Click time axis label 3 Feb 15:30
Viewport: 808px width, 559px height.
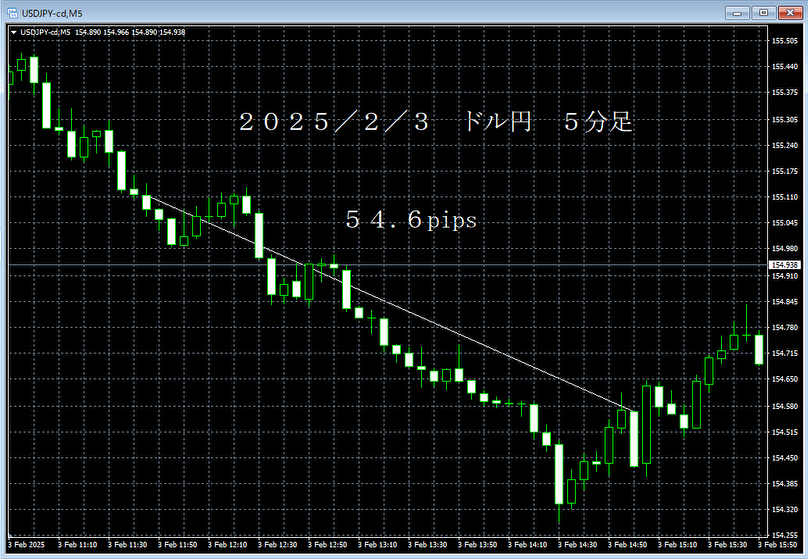coord(727,545)
